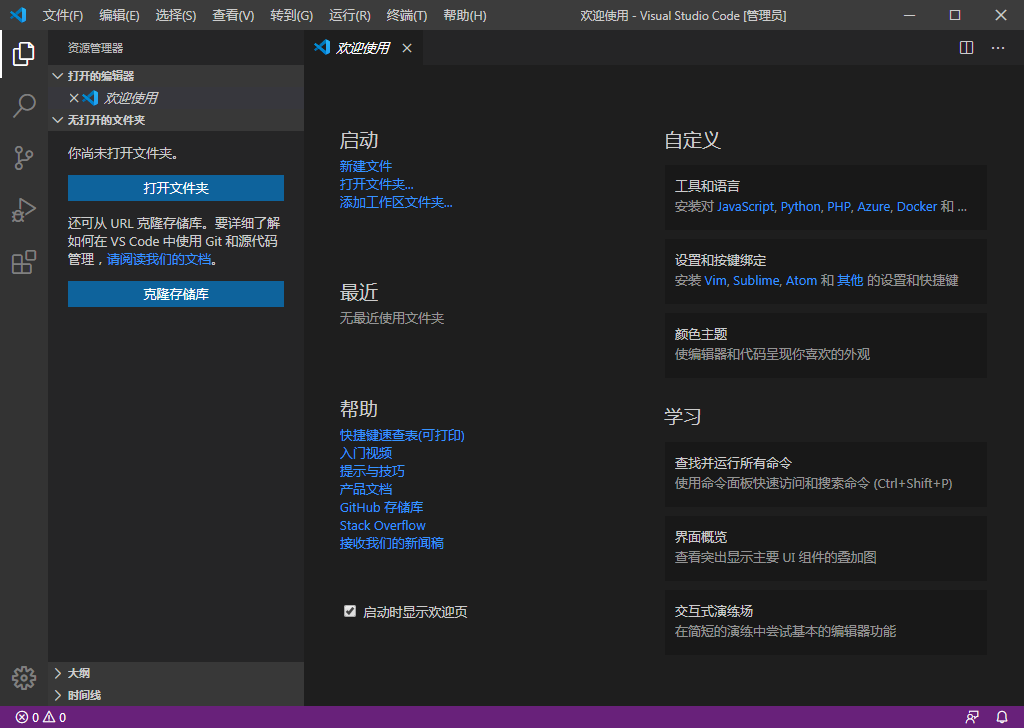This screenshot has width=1024, height=728.
Task: Click the 打开文件夹... link under 启动
Action: point(376,184)
